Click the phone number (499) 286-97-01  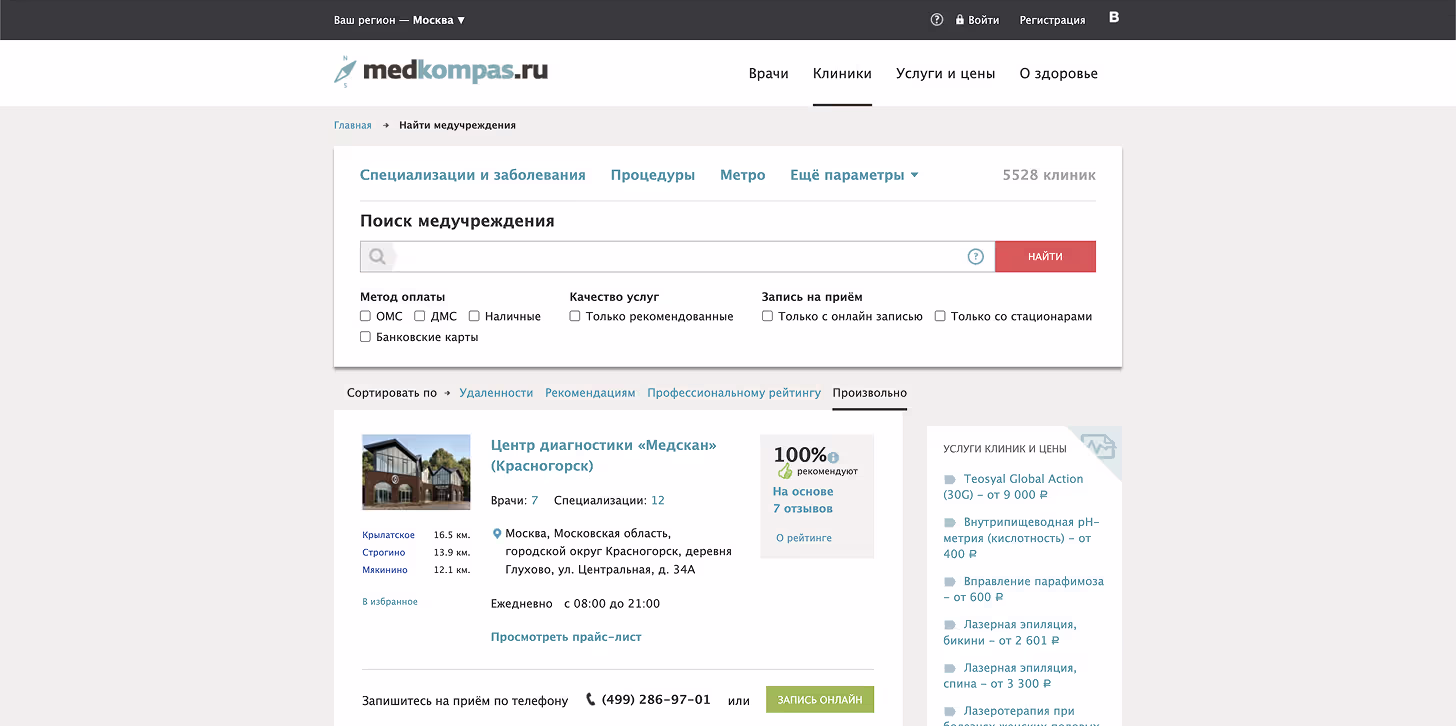point(656,700)
